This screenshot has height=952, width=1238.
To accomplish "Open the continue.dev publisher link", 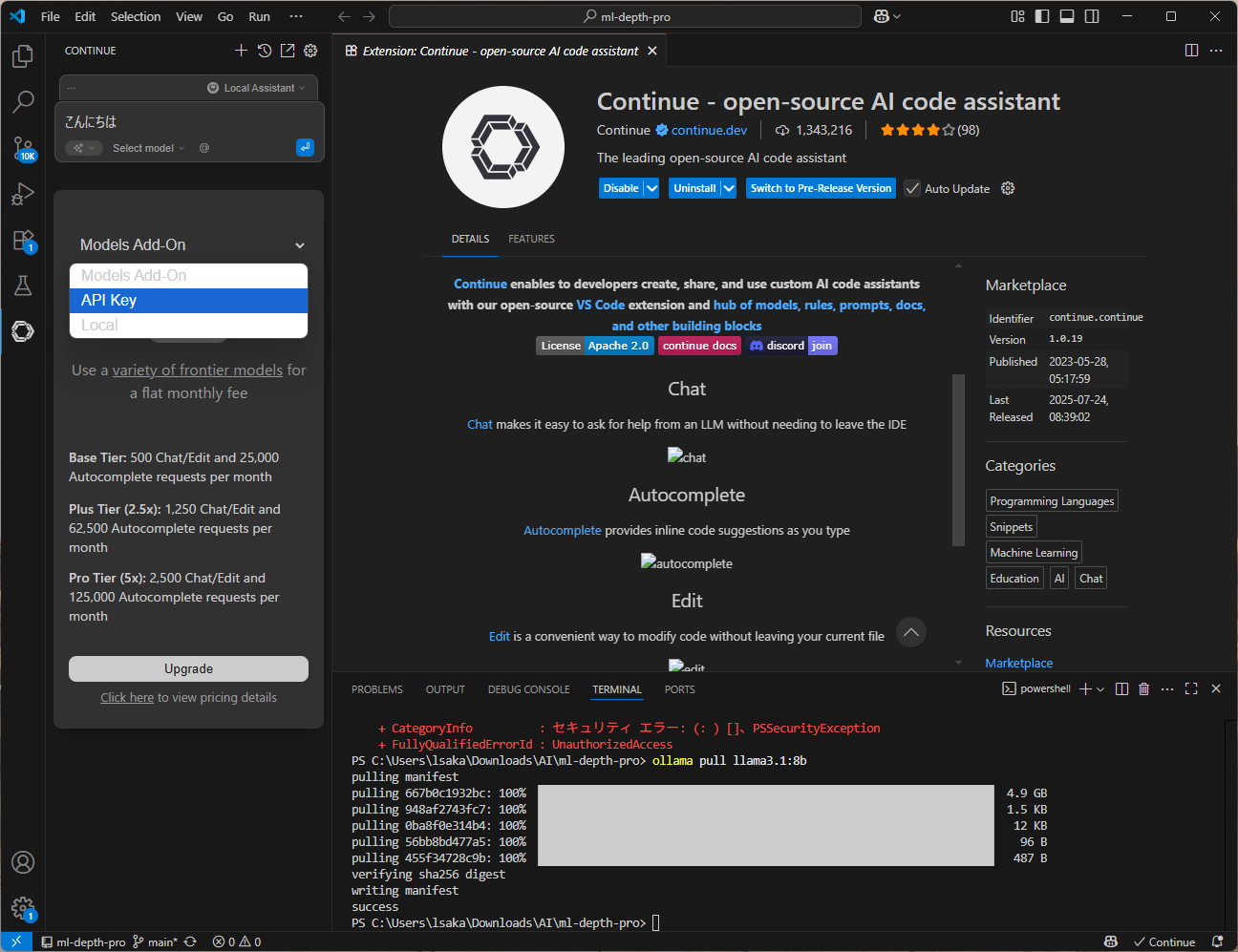I will coord(709,130).
